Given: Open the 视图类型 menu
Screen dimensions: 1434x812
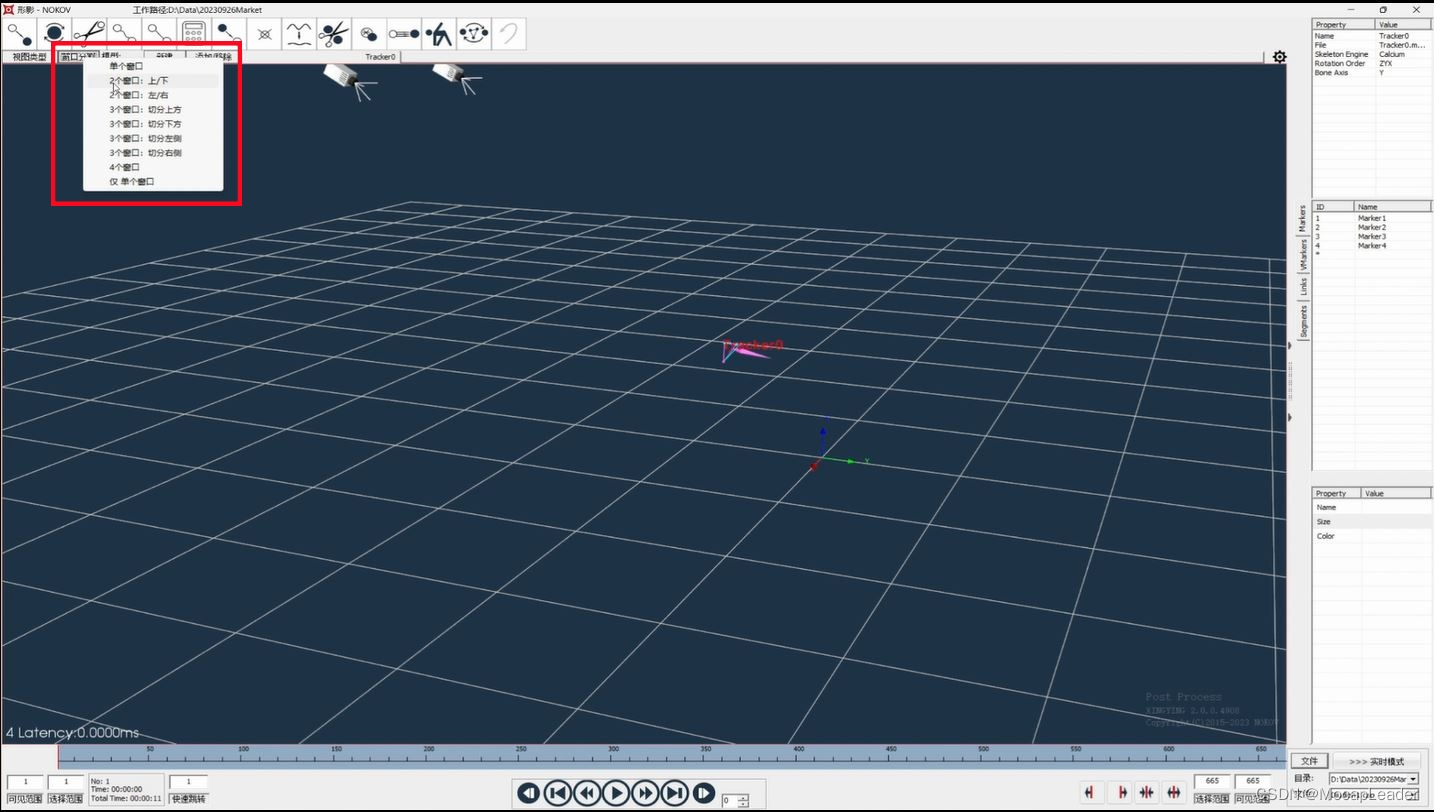Looking at the screenshot, I should tap(29, 57).
